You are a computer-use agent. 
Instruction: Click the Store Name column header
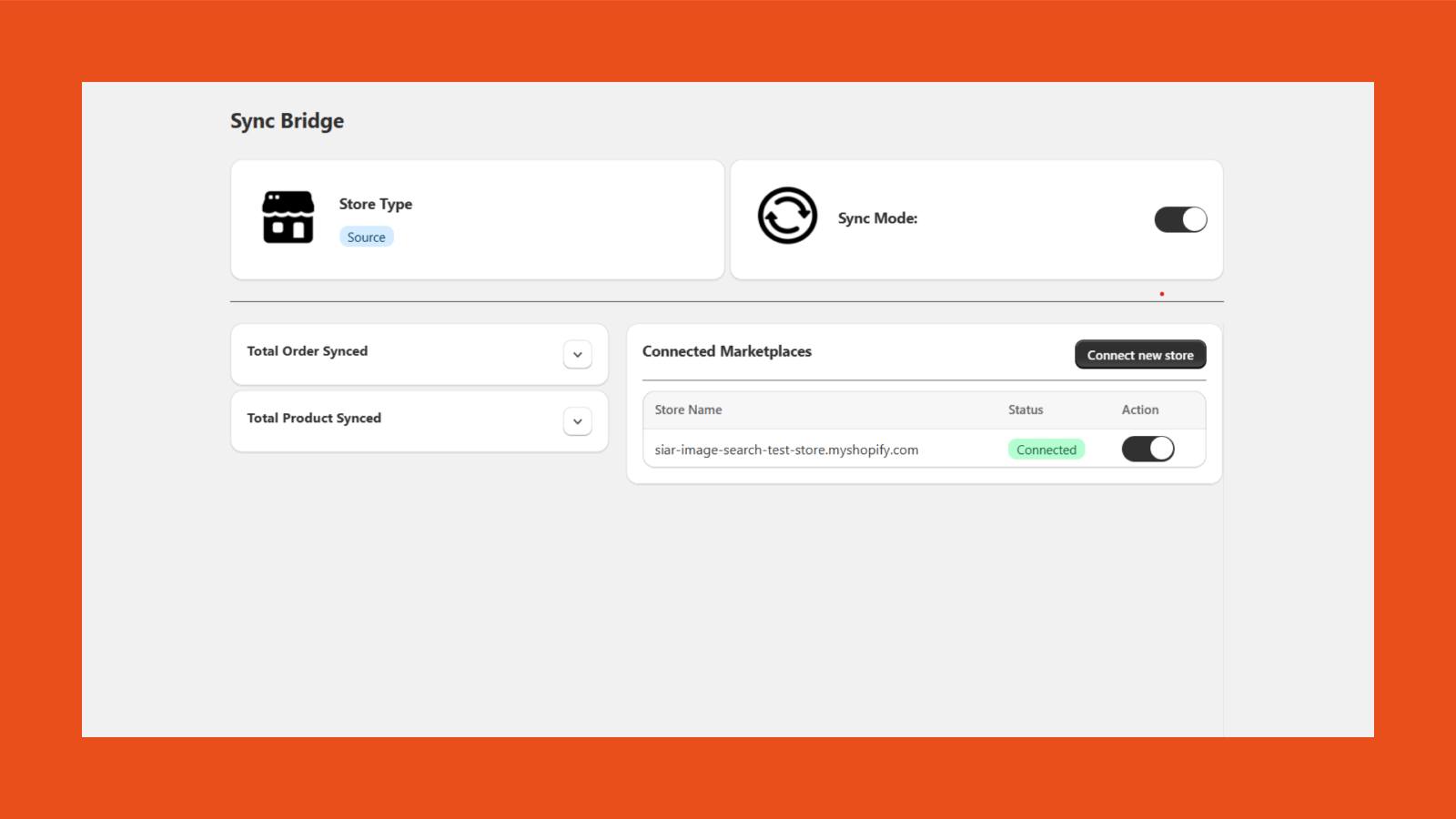click(688, 409)
